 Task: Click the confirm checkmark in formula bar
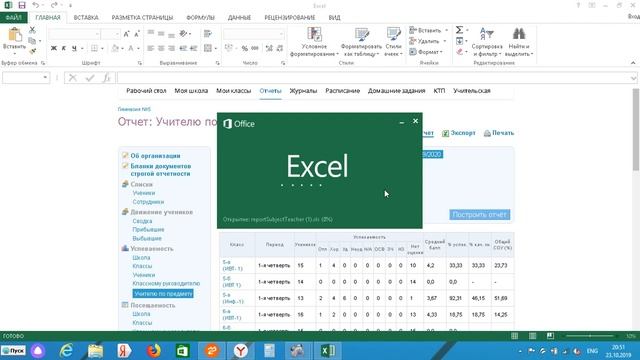point(90,78)
